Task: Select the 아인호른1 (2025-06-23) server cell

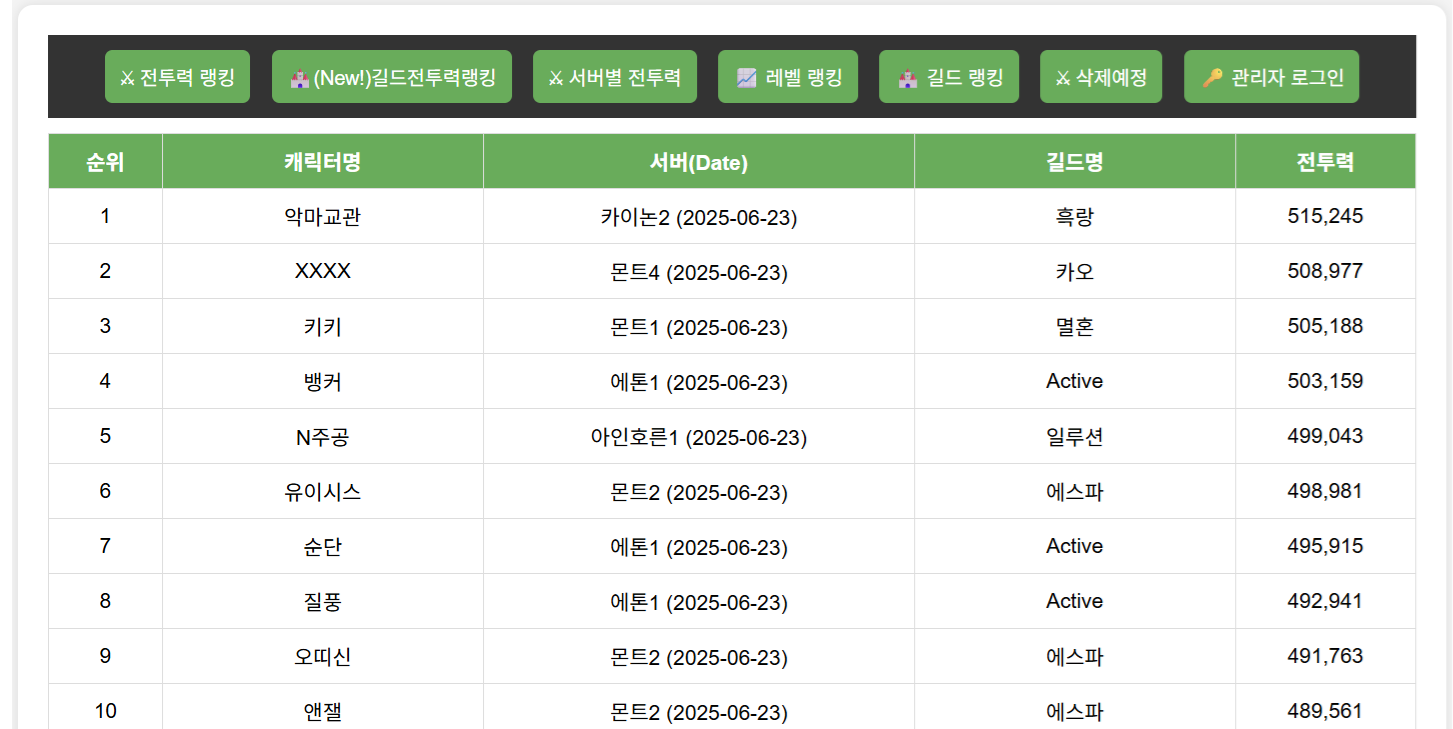Action: pos(698,437)
